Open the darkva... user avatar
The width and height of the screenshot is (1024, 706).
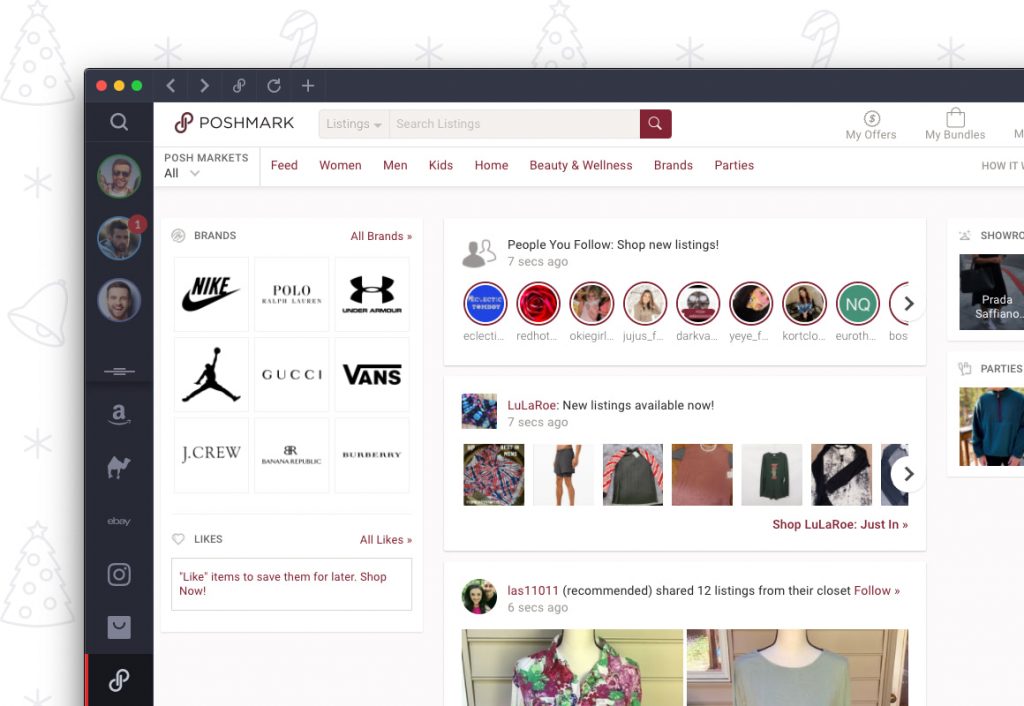pyautogui.click(x=697, y=304)
